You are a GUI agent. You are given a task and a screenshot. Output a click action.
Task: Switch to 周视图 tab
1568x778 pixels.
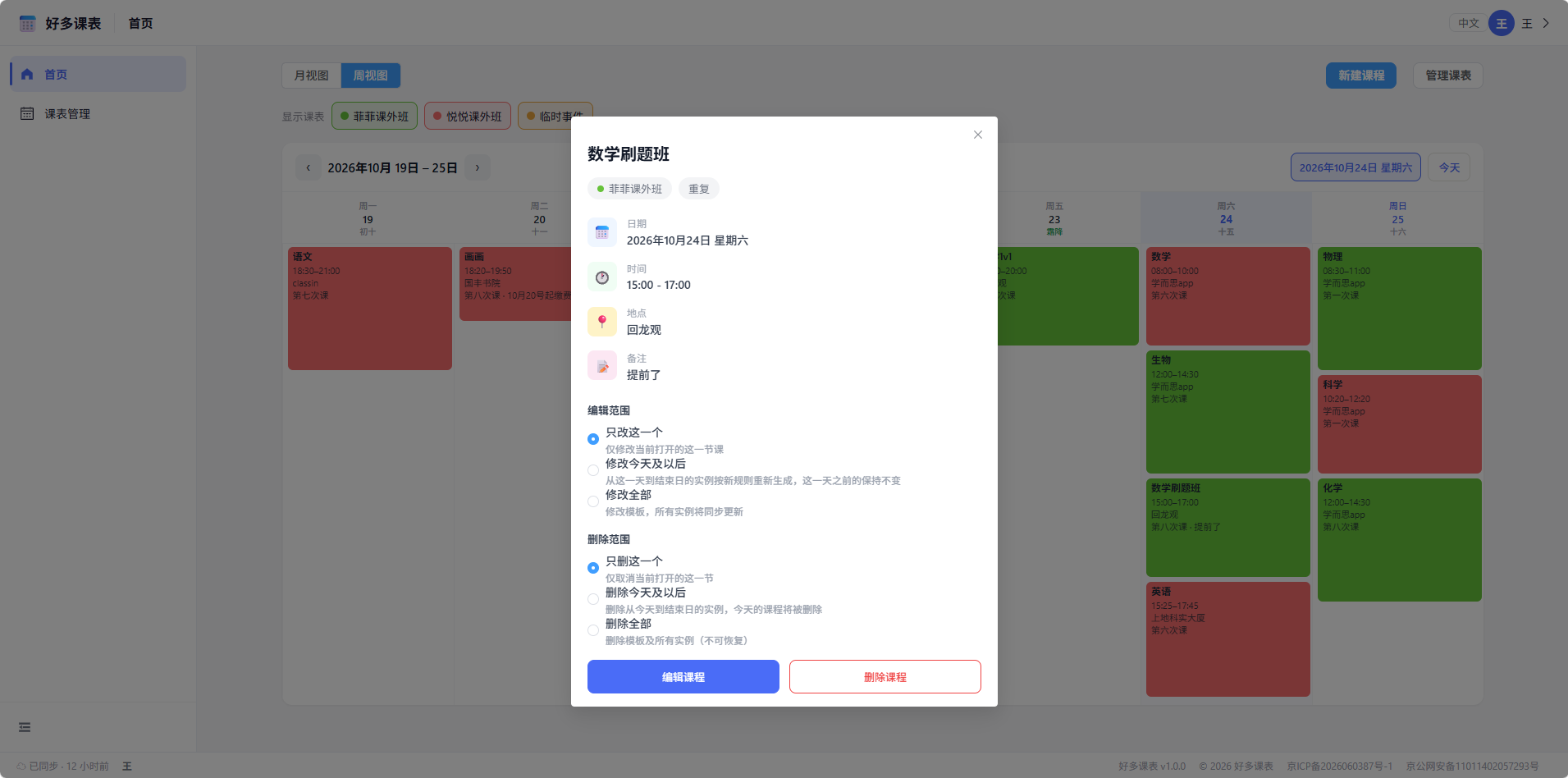coord(371,76)
